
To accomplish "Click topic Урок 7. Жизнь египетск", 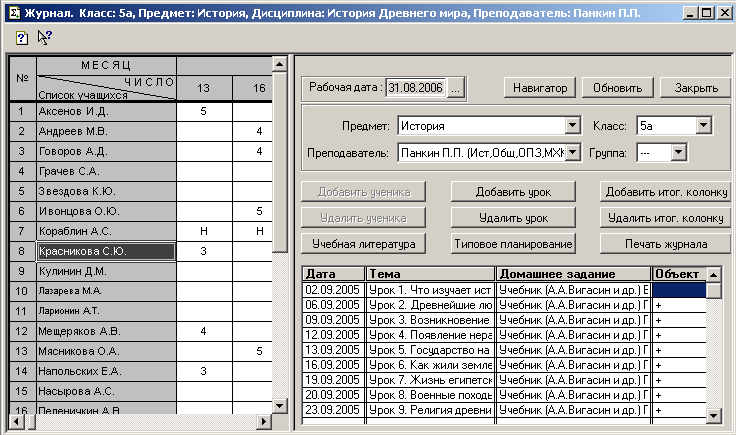I will click(430, 380).
